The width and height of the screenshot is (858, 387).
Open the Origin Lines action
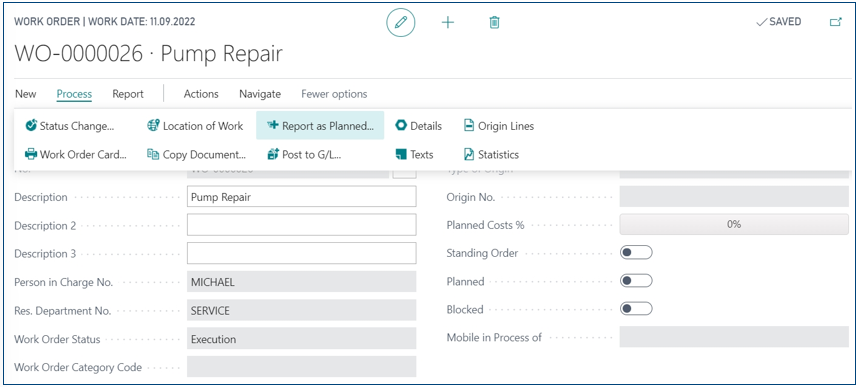499,126
